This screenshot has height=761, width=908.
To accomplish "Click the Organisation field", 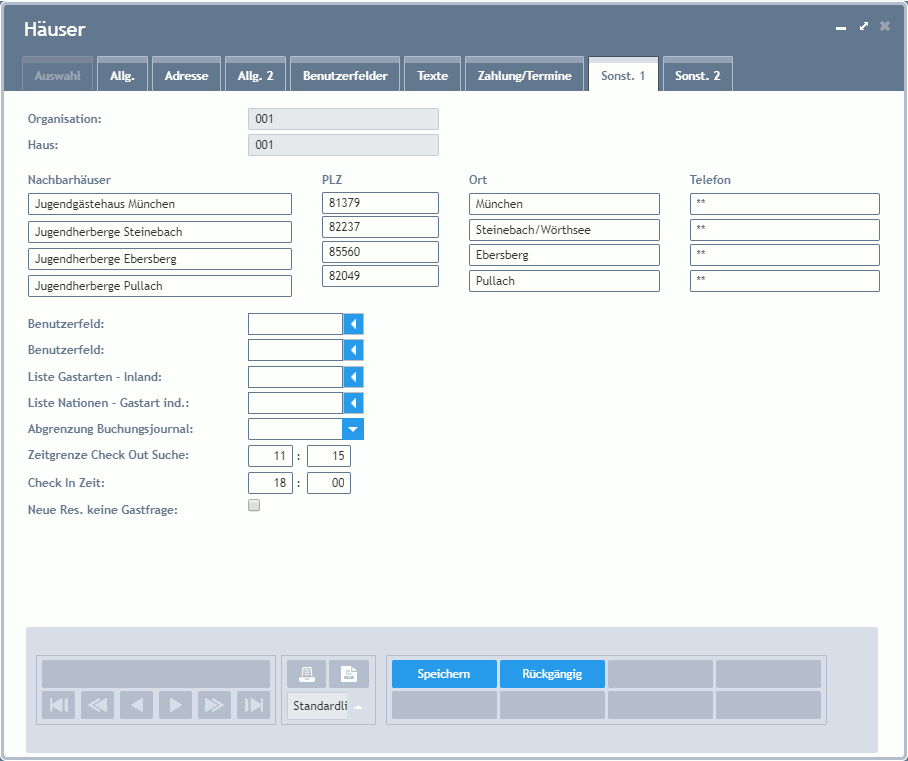I will (343, 119).
